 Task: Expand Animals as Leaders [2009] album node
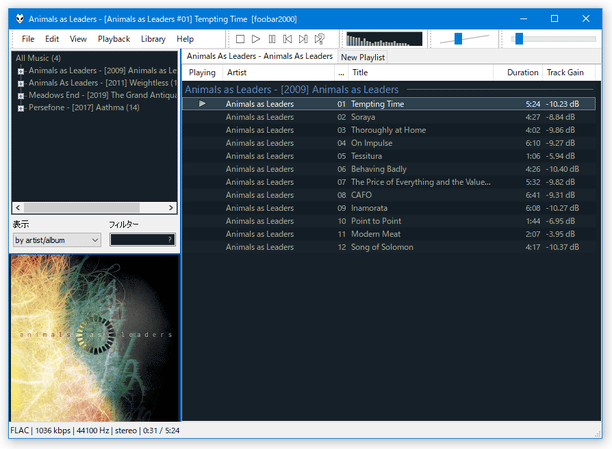click(21, 71)
